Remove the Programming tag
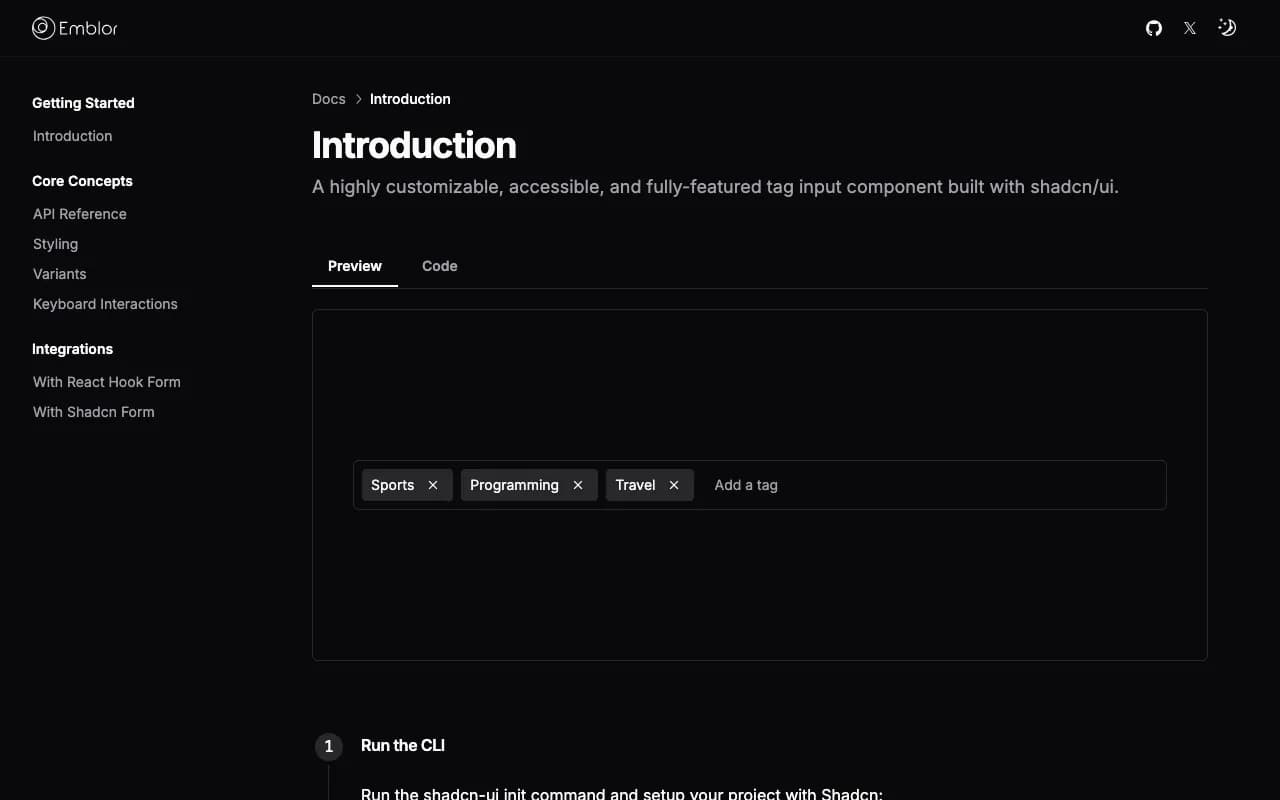This screenshot has width=1280, height=800. click(578, 485)
